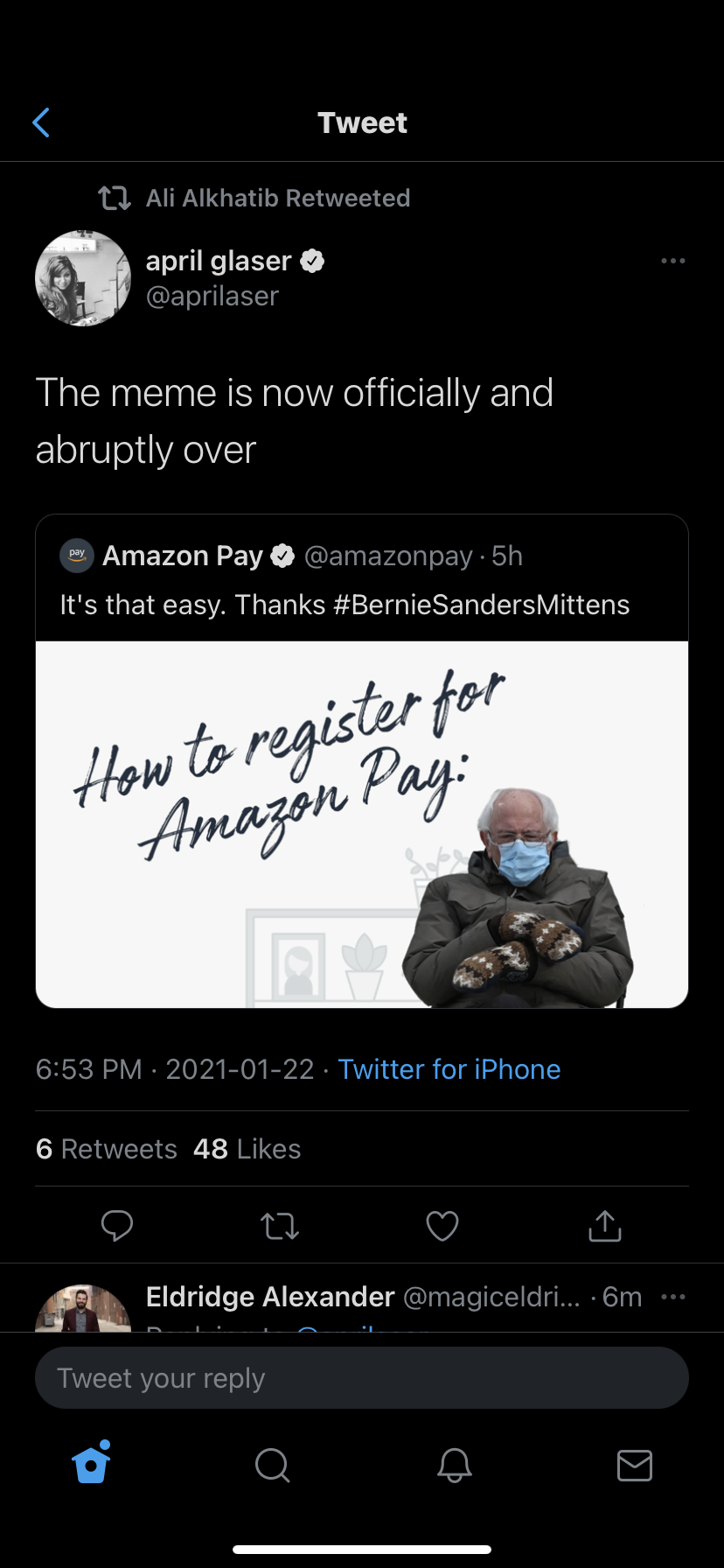724x1568 pixels.
Task: Open the Amazon Pay meme image
Action: (362, 824)
